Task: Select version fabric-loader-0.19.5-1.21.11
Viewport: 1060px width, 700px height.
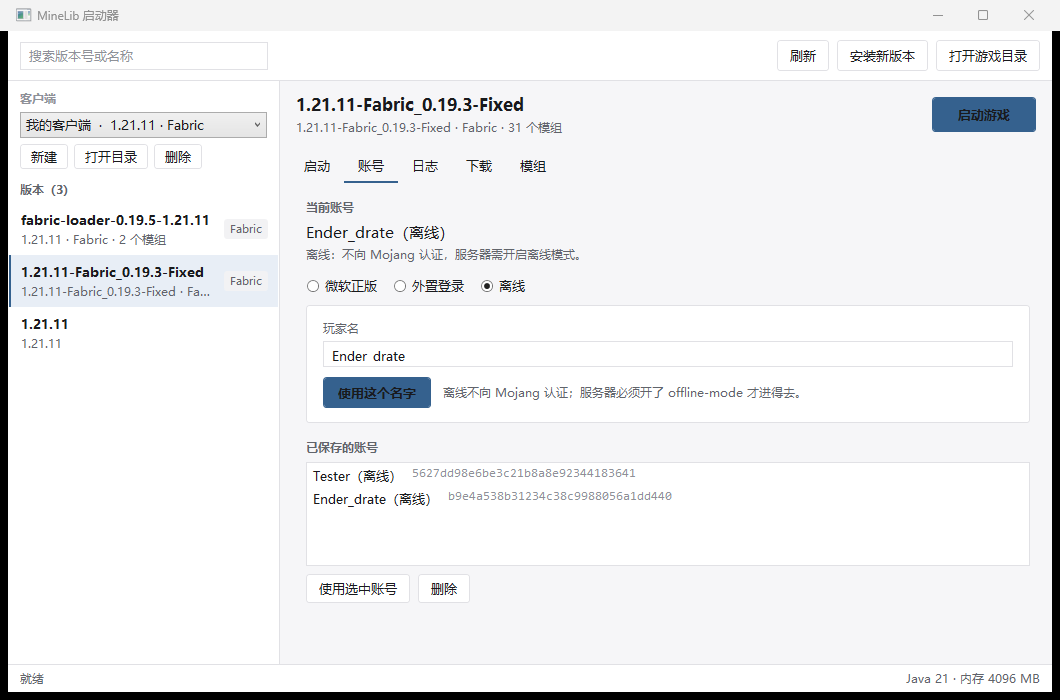Action: click(143, 229)
